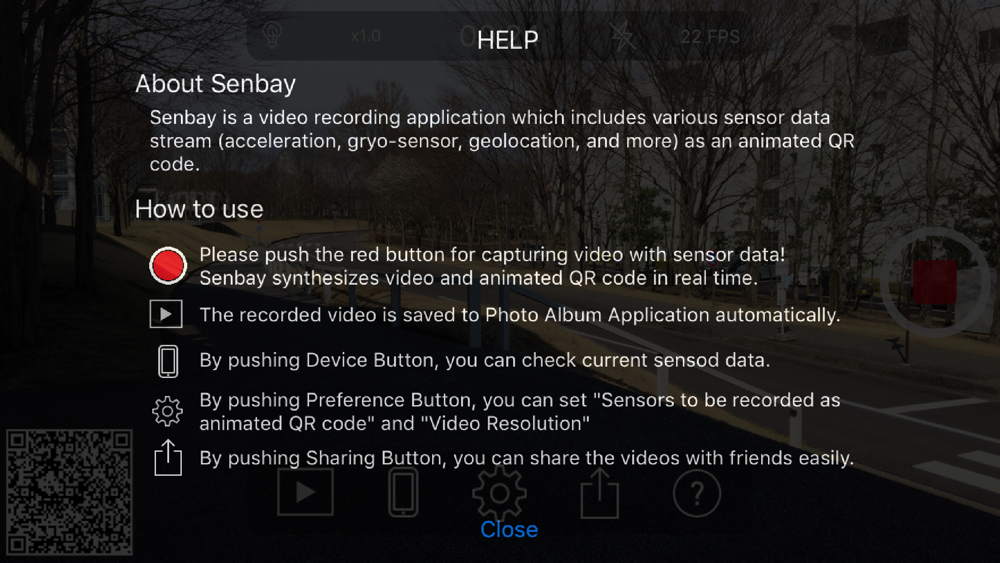
Task: Toggle the dimmed lightbulb icon in top bar
Action: coord(272,36)
